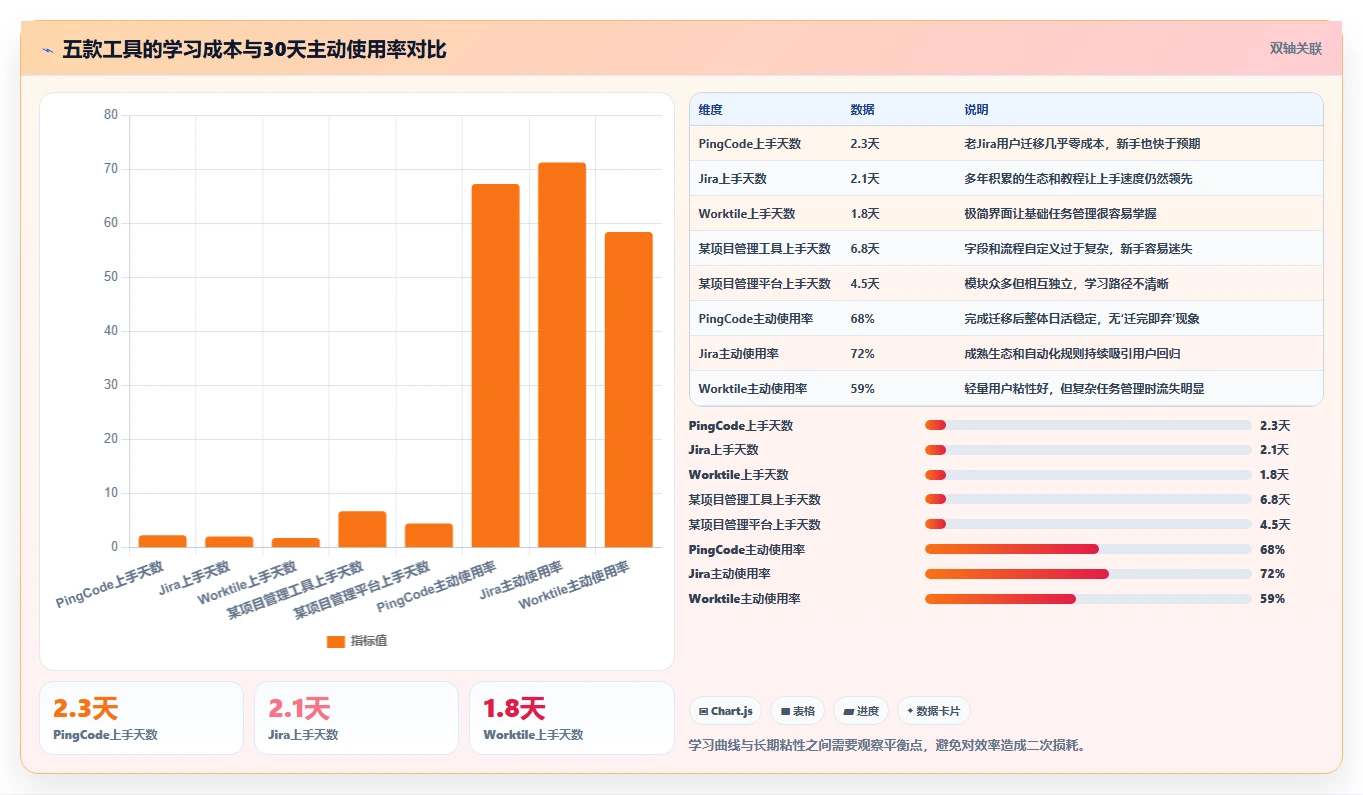
Task: Click the 72% table data cell
Action: [x=862, y=354]
